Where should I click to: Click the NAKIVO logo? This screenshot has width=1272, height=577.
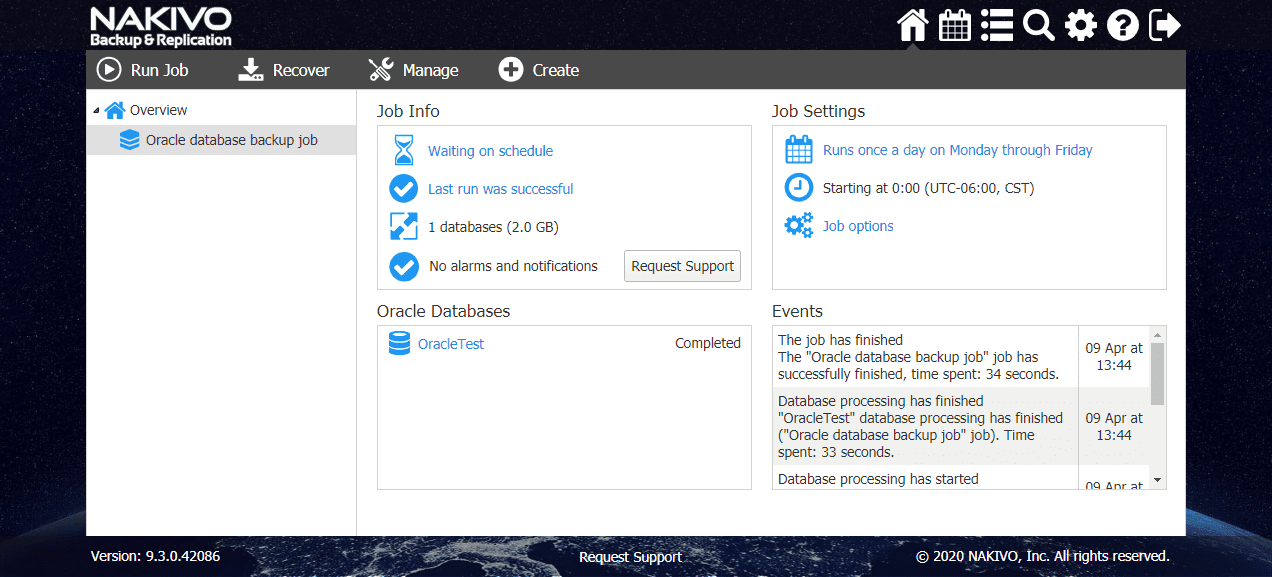159,26
